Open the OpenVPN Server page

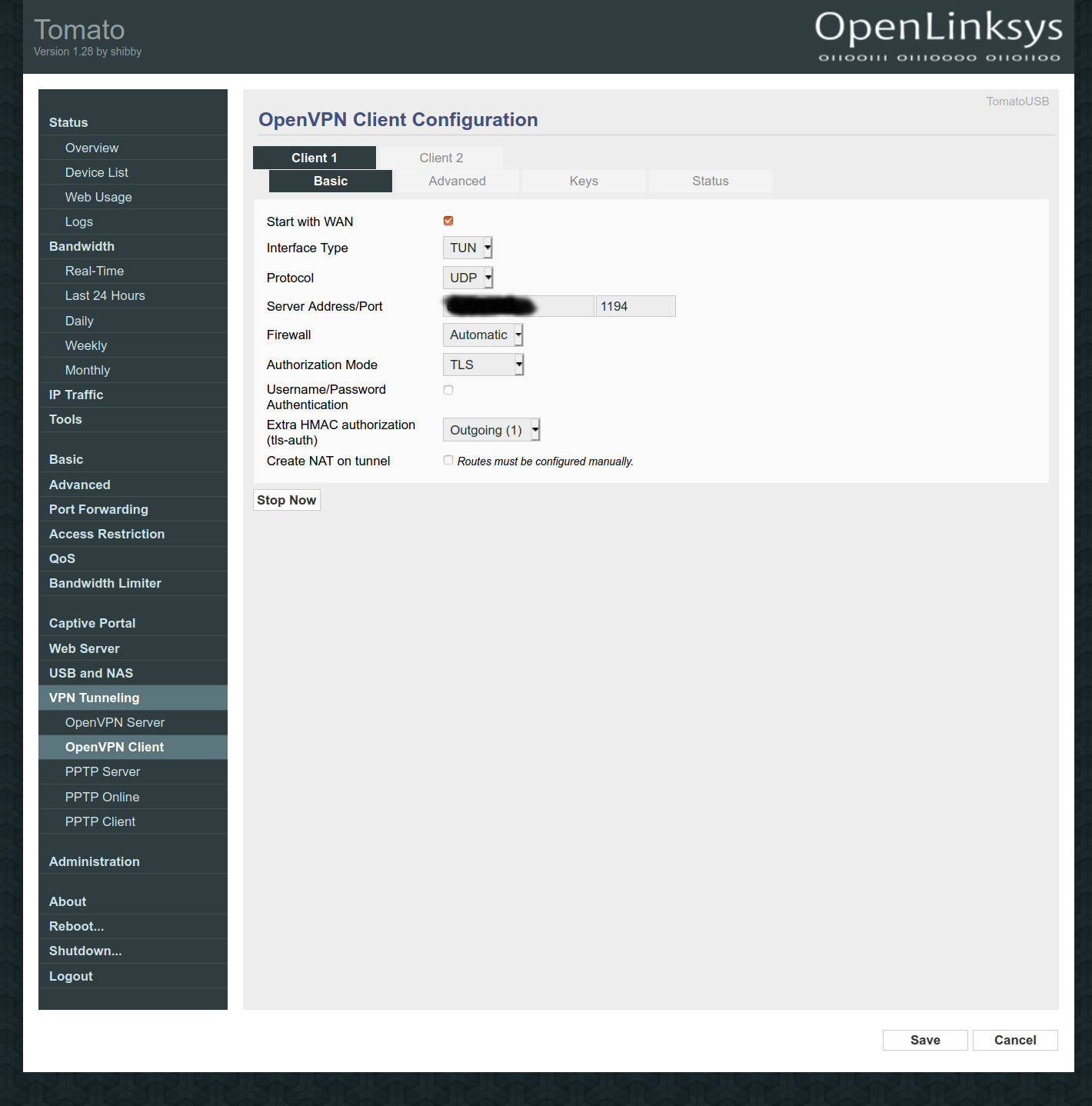tap(115, 722)
